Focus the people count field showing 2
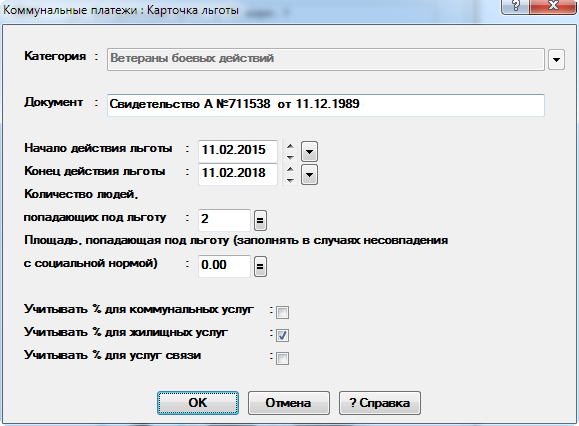Screen dimensions: 579x426 pyautogui.click(x=225, y=220)
